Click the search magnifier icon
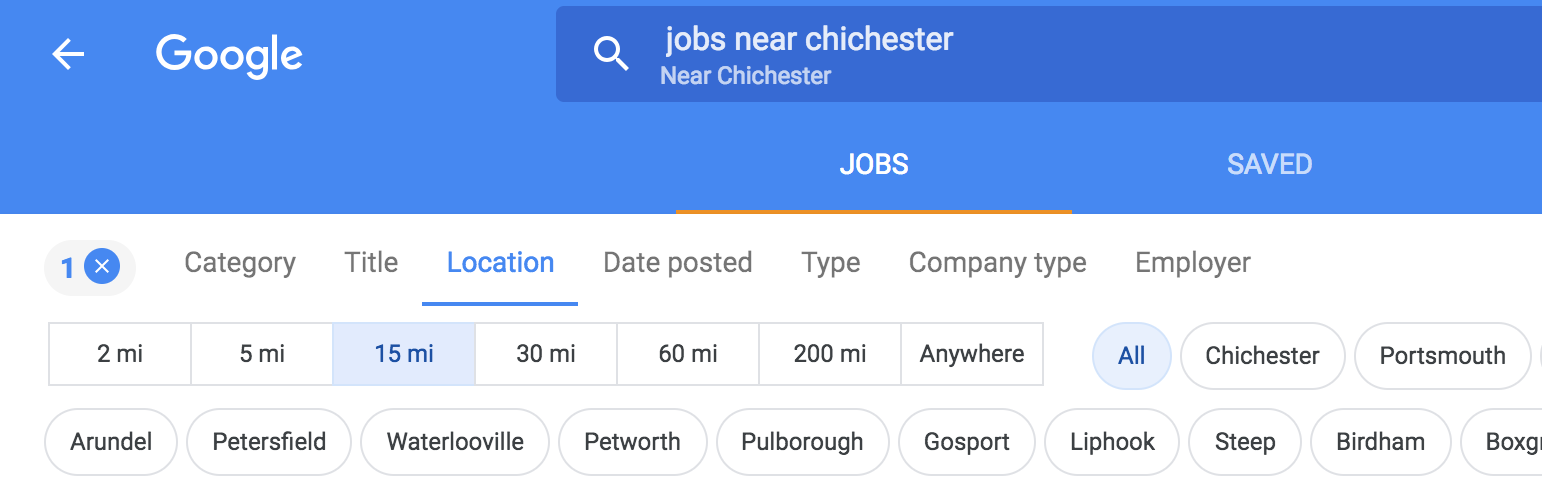Screen dimensions: 1542x492 (611, 54)
